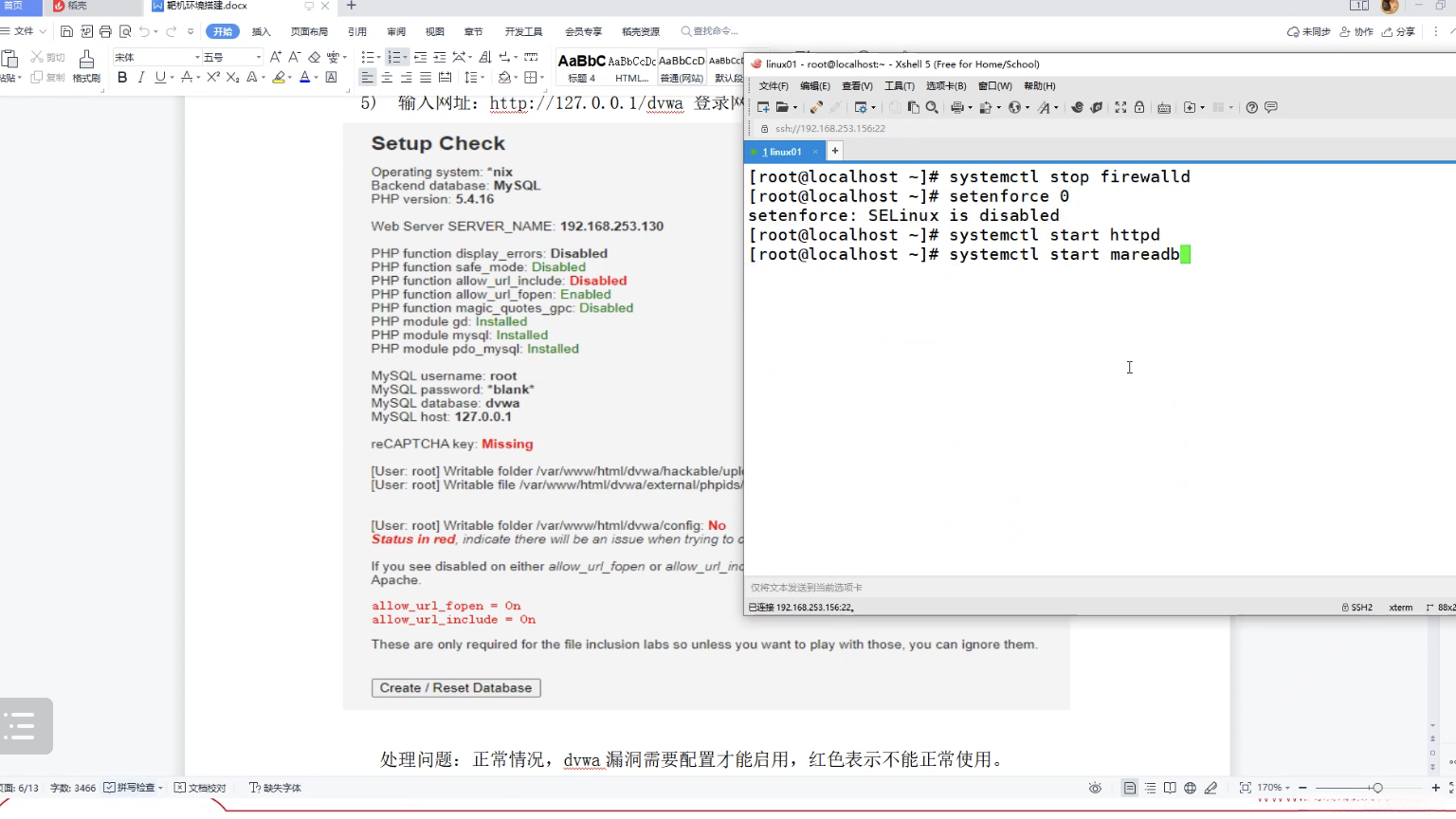Increase paragraph indent

[x=440, y=57]
